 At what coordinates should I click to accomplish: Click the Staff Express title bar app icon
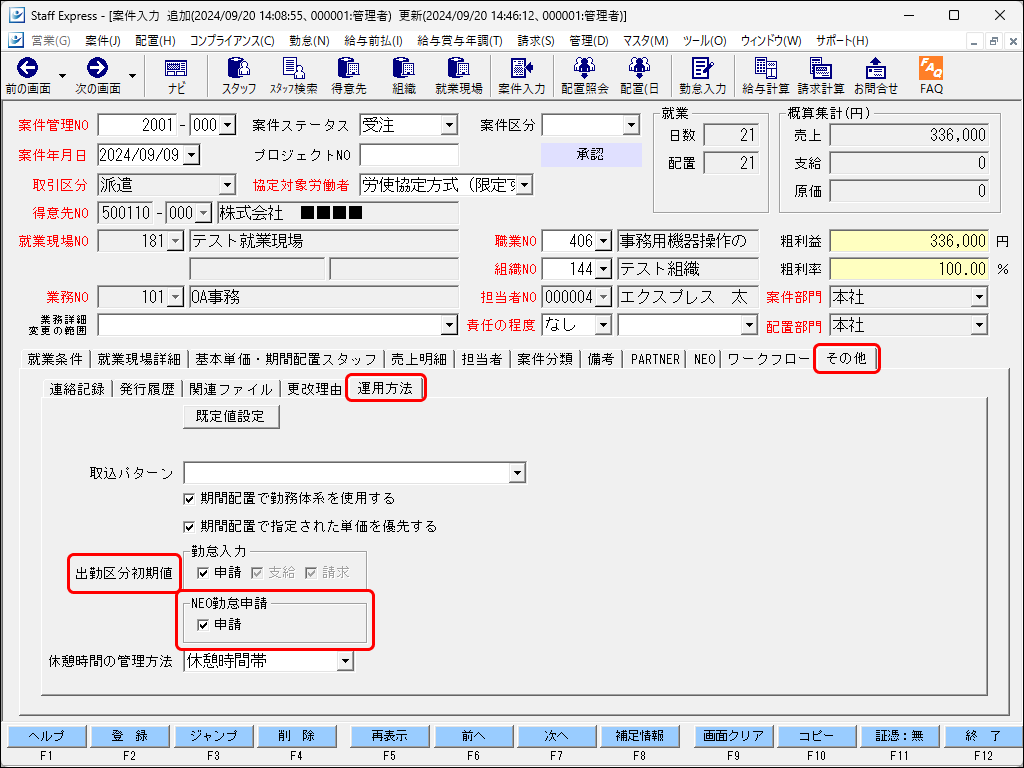pos(16,15)
